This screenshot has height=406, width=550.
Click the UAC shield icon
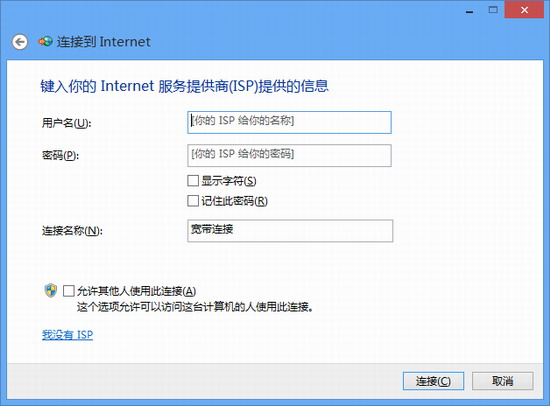pyautogui.click(x=51, y=291)
